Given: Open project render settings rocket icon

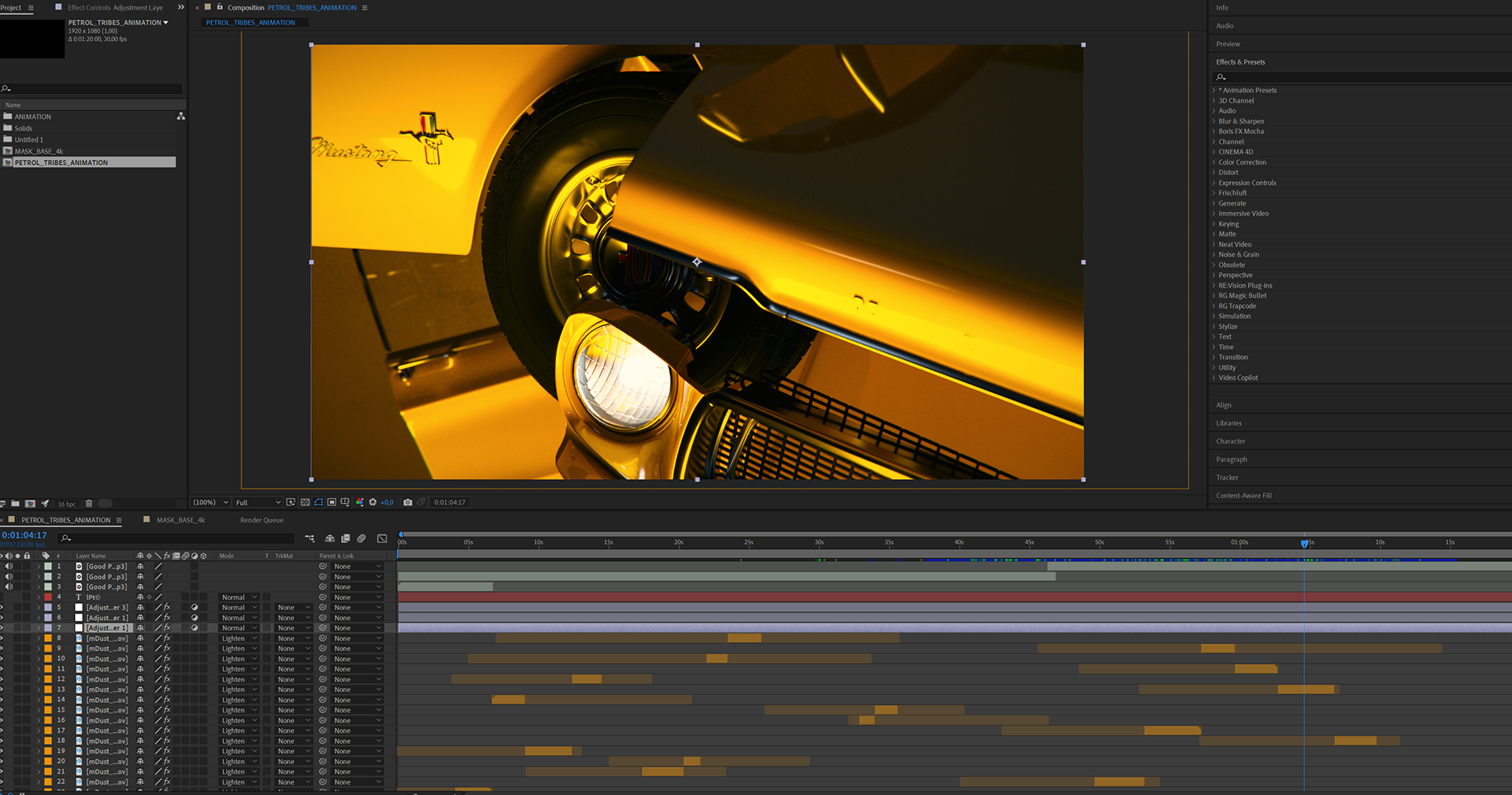Looking at the screenshot, I should click(x=45, y=503).
